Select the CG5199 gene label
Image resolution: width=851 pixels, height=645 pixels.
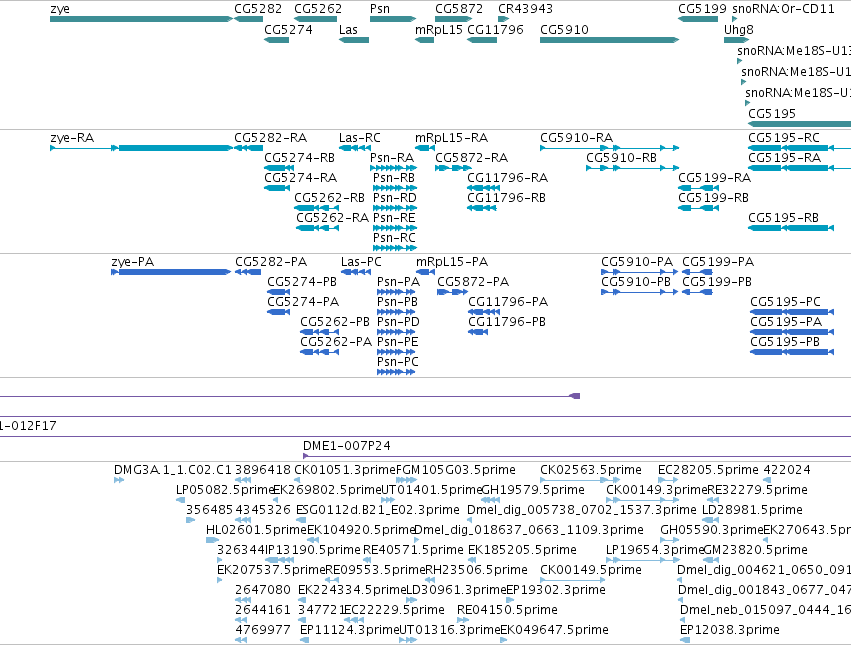(x=702, y=9)
